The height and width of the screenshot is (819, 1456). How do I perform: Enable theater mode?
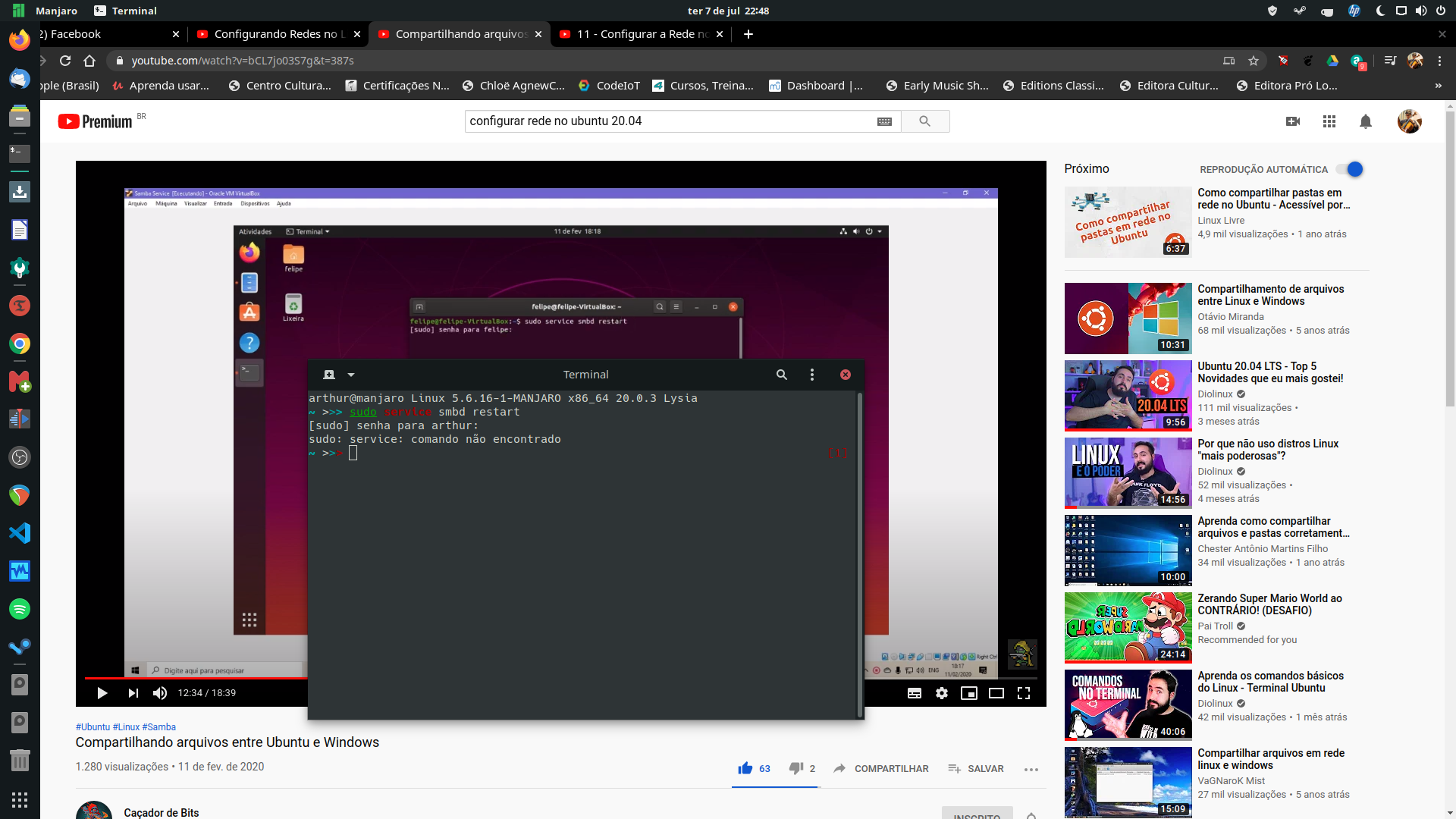(x=996, y=693)
